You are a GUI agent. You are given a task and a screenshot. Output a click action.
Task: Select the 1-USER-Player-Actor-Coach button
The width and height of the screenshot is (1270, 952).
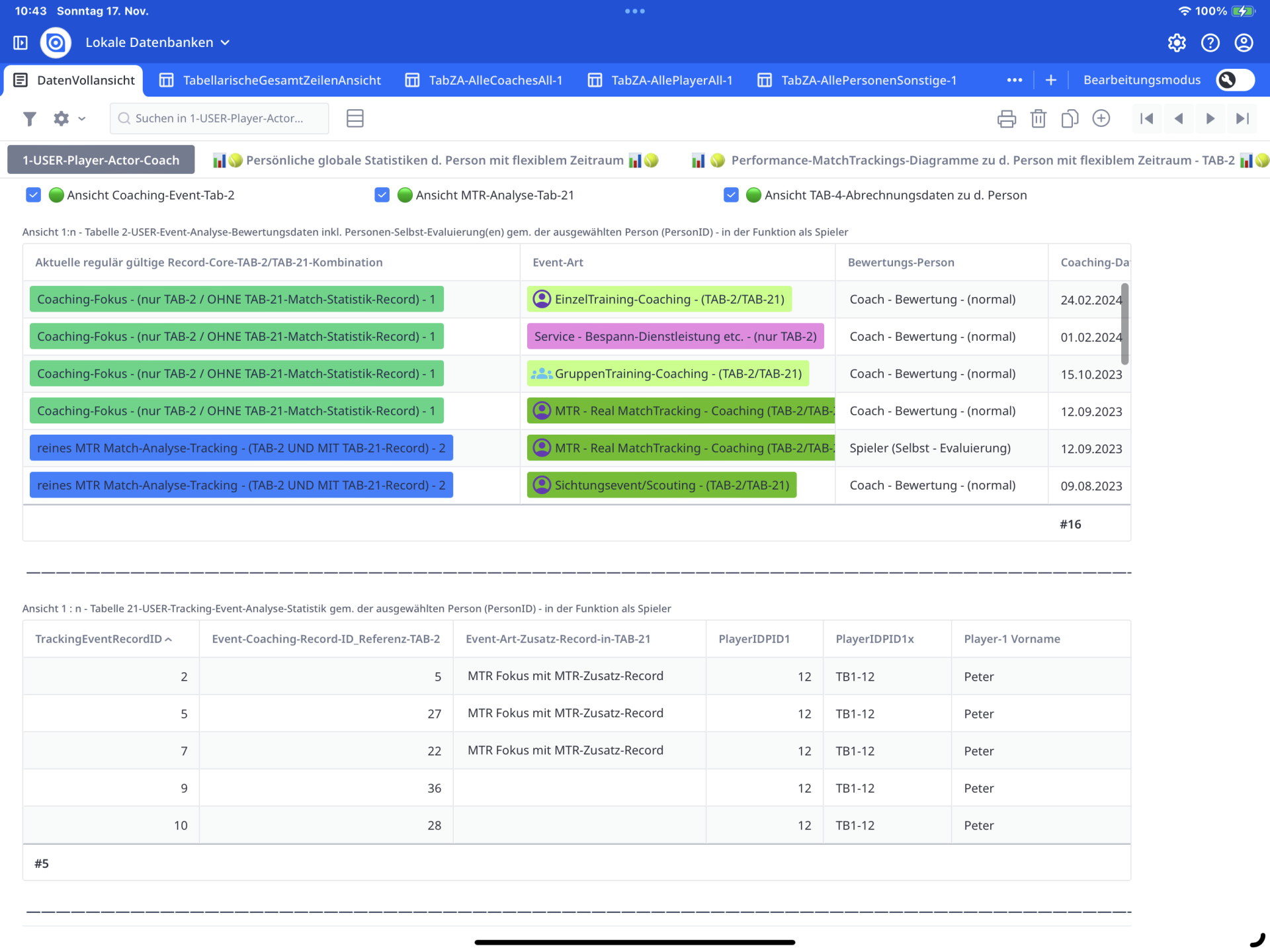(x=101, y=160)
